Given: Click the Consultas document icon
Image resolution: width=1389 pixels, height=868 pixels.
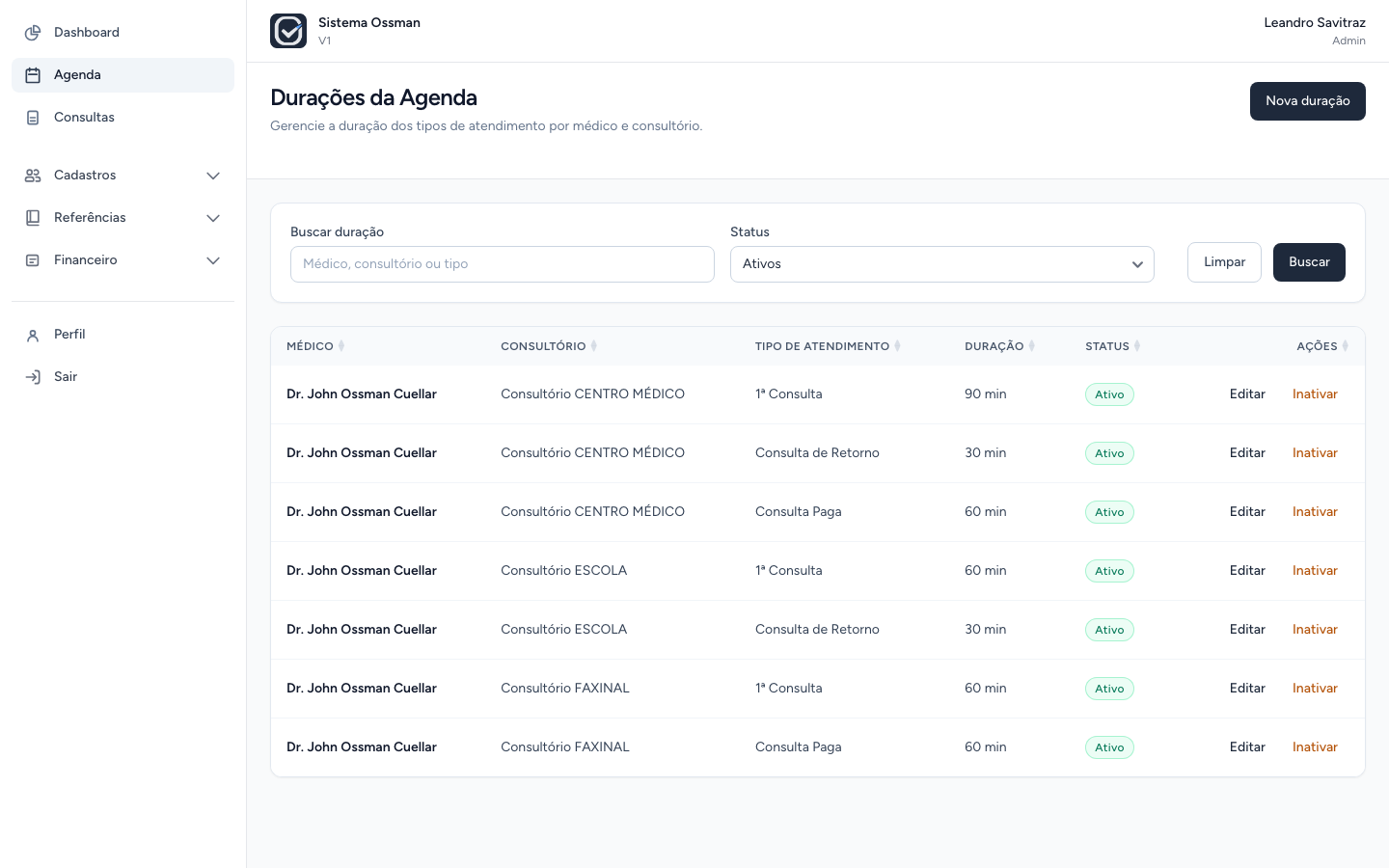Looking at the screenshot, I should pyautogui.click(x=33, y=118).
